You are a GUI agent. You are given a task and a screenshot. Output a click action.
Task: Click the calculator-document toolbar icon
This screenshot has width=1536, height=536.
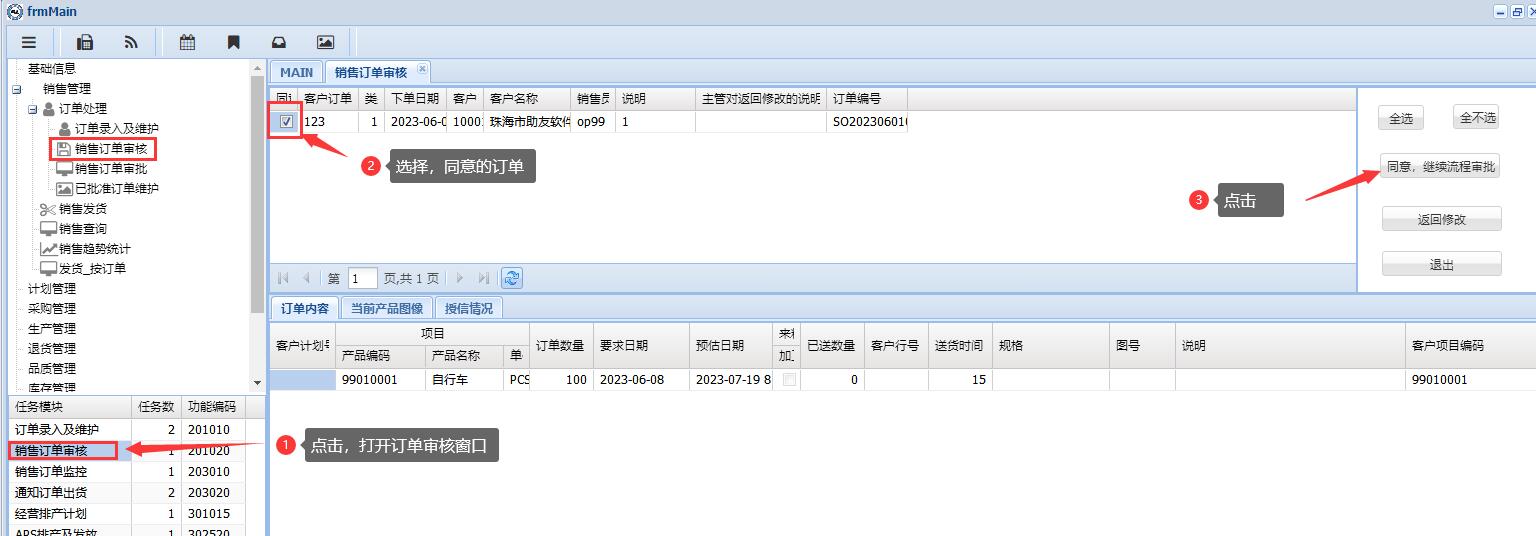coord(85,42)
